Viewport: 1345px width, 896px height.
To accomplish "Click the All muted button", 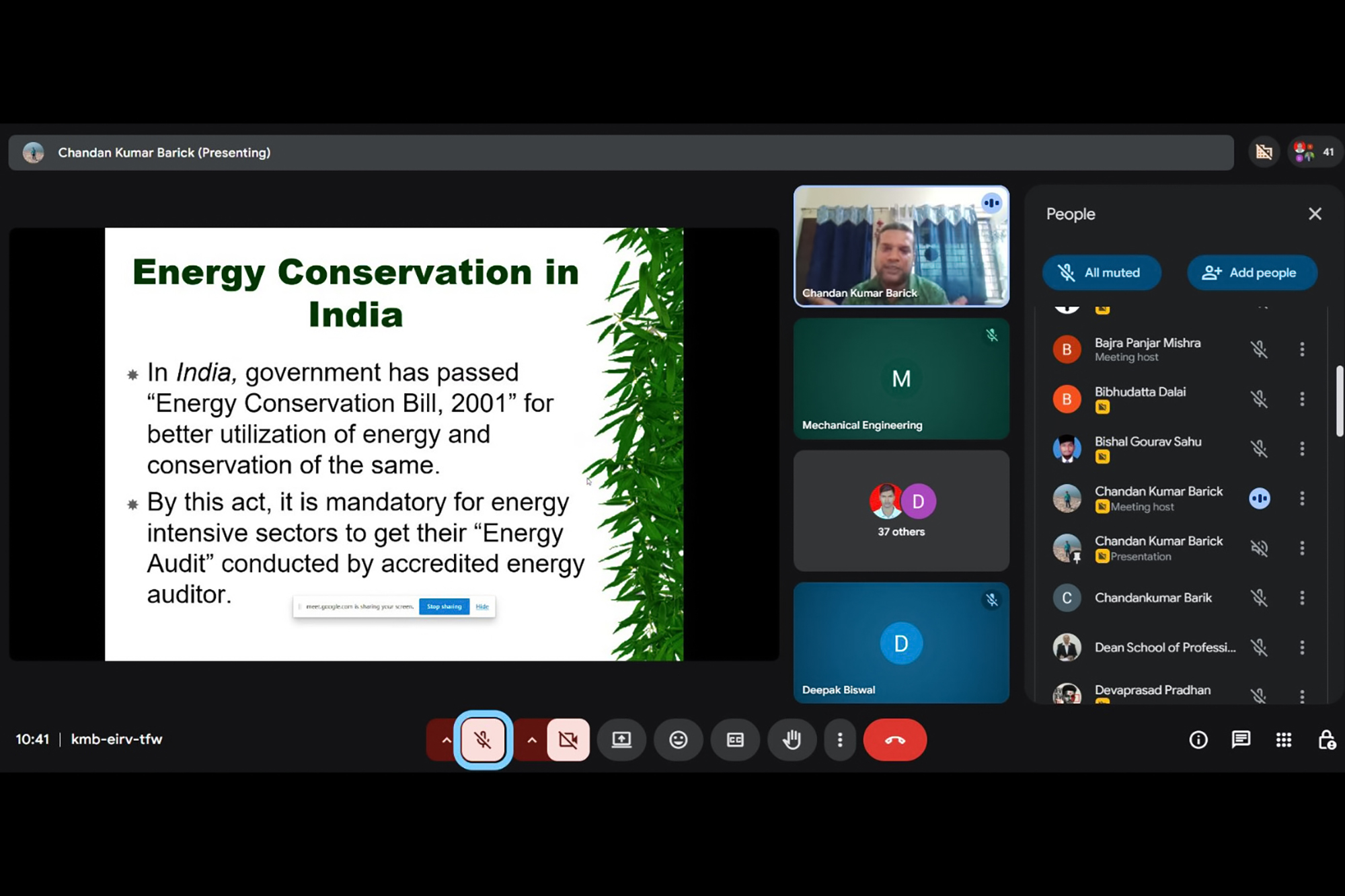I will (1101, 273).
